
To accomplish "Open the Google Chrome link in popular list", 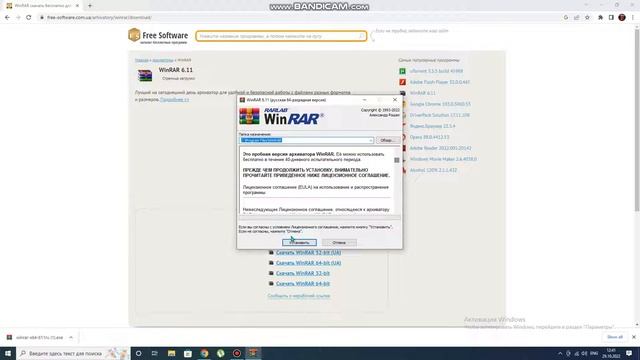I will pyautogui.click(x=440, y=104).
